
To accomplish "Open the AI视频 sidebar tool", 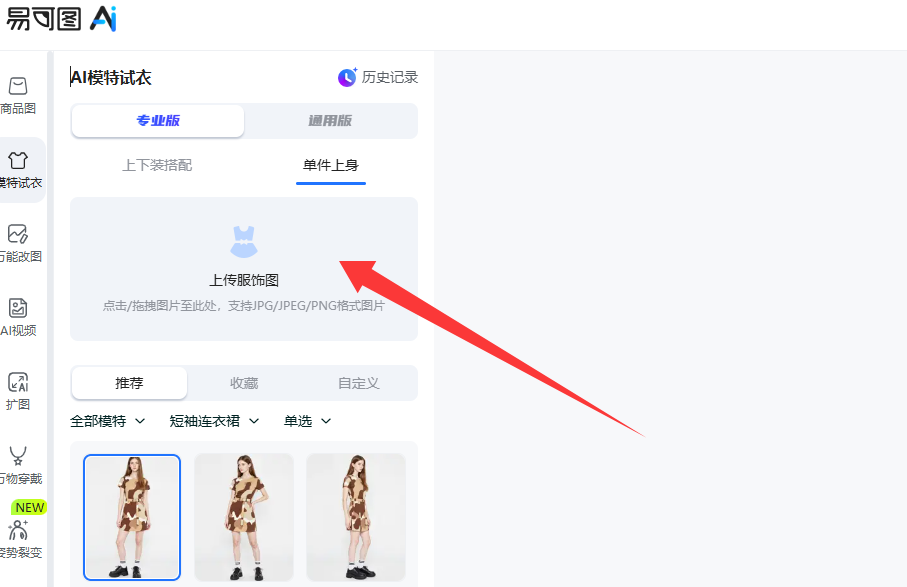I will click(x=18, y=309).
